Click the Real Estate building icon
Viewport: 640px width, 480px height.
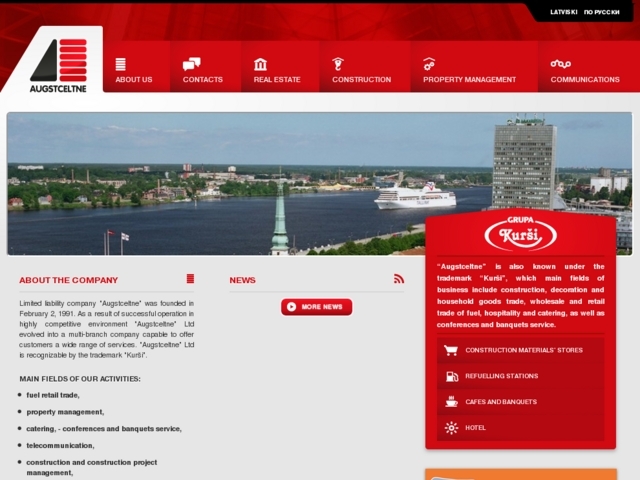click(x=260, y=64)
